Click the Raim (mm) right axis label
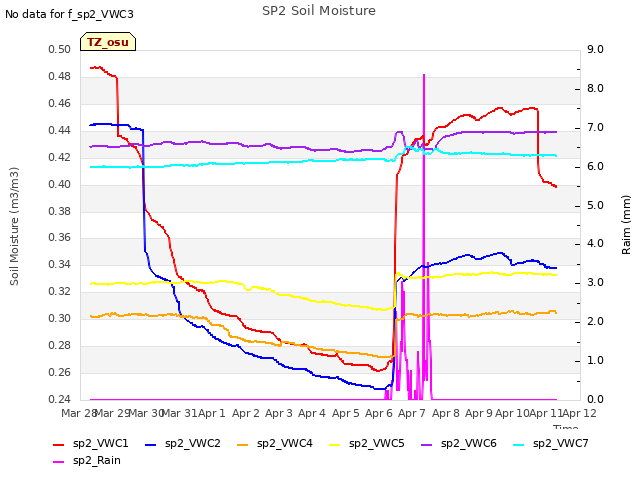 tap(626, 225)
